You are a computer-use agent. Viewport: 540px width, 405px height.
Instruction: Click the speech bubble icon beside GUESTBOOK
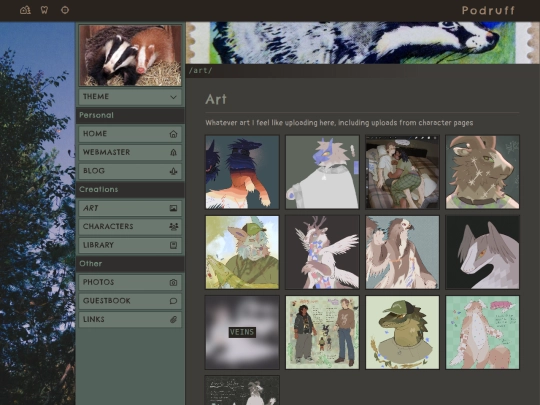173,301
